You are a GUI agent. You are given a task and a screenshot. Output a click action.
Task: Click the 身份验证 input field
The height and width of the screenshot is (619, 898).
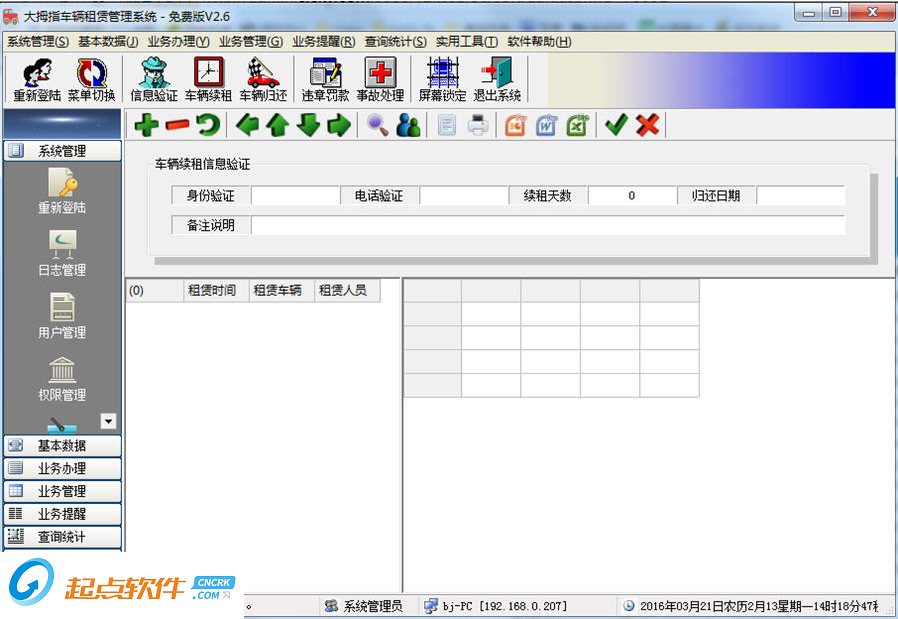(296, 196)
